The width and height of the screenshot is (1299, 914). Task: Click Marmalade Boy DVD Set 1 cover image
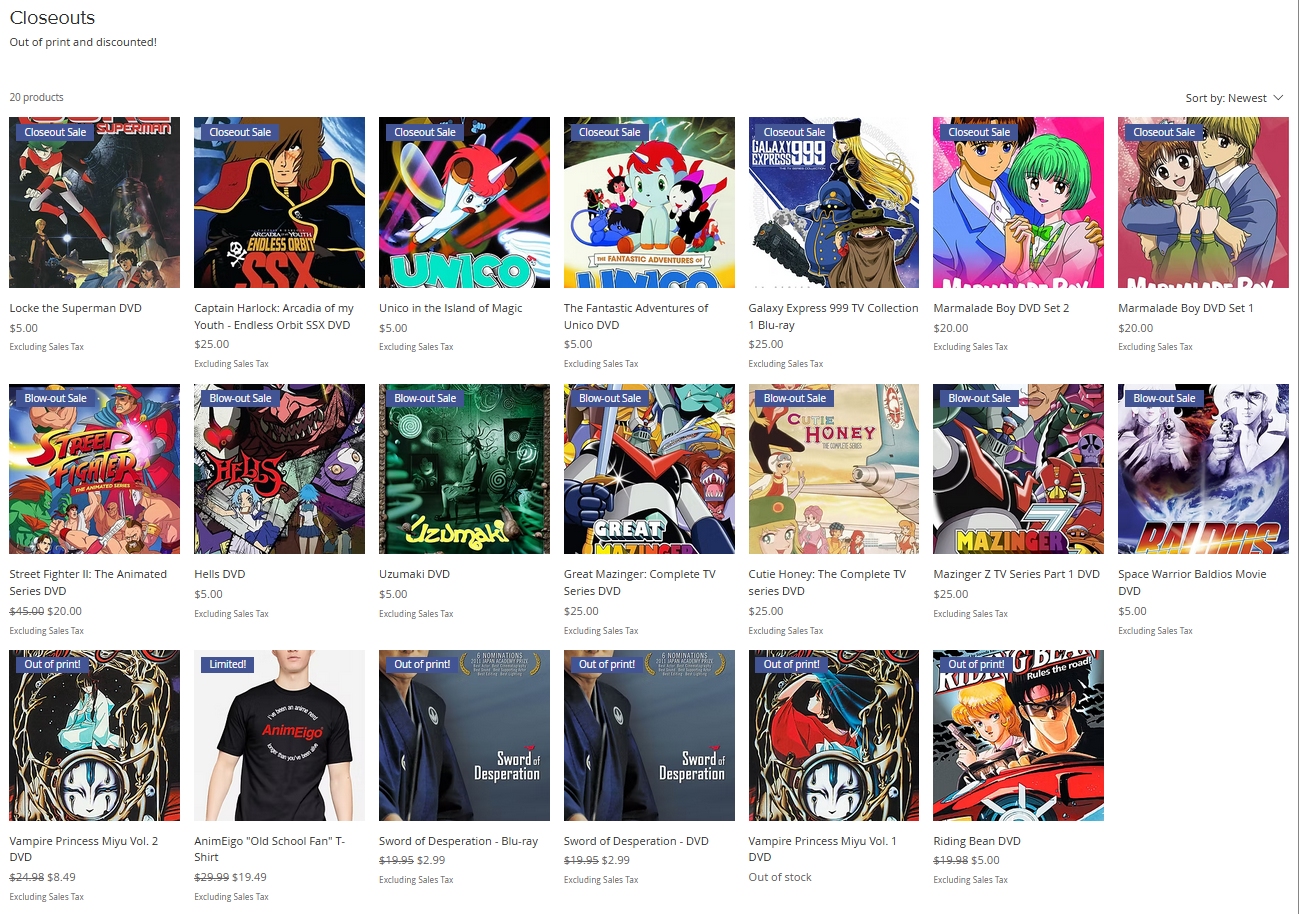pyautogui.click(x=1203, y=203)
